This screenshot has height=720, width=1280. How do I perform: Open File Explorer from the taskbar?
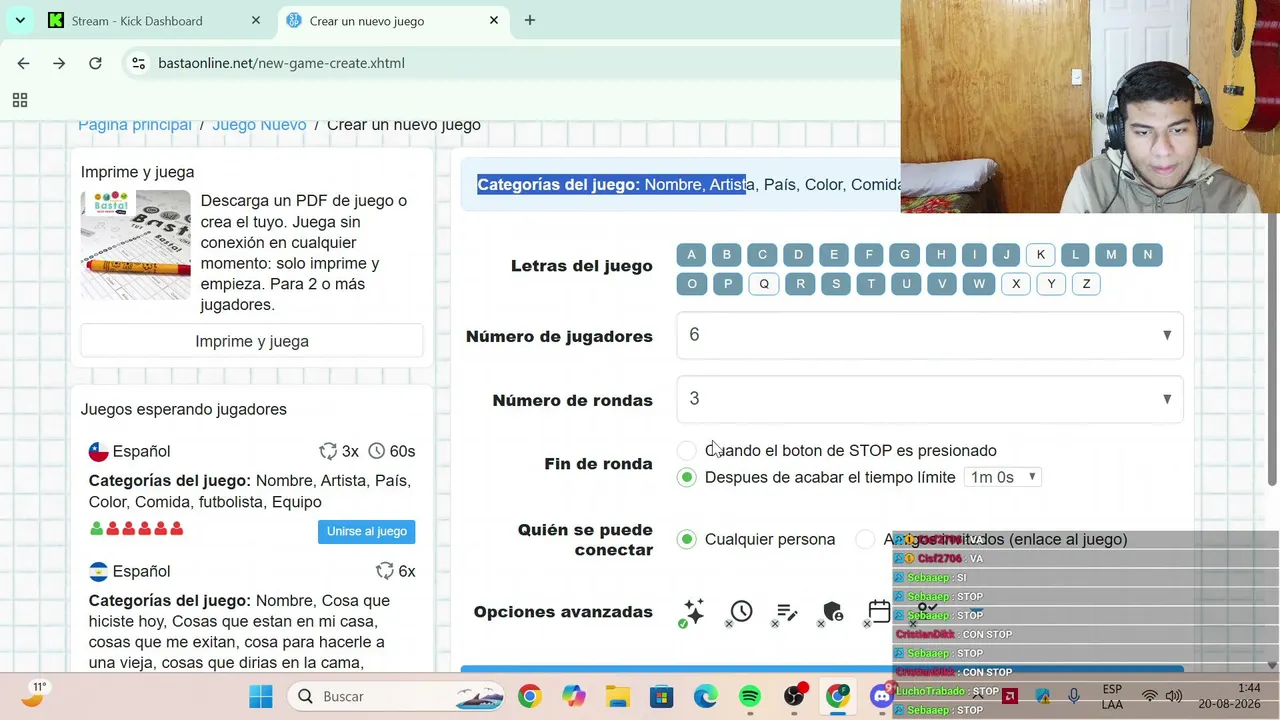(617, 696)
